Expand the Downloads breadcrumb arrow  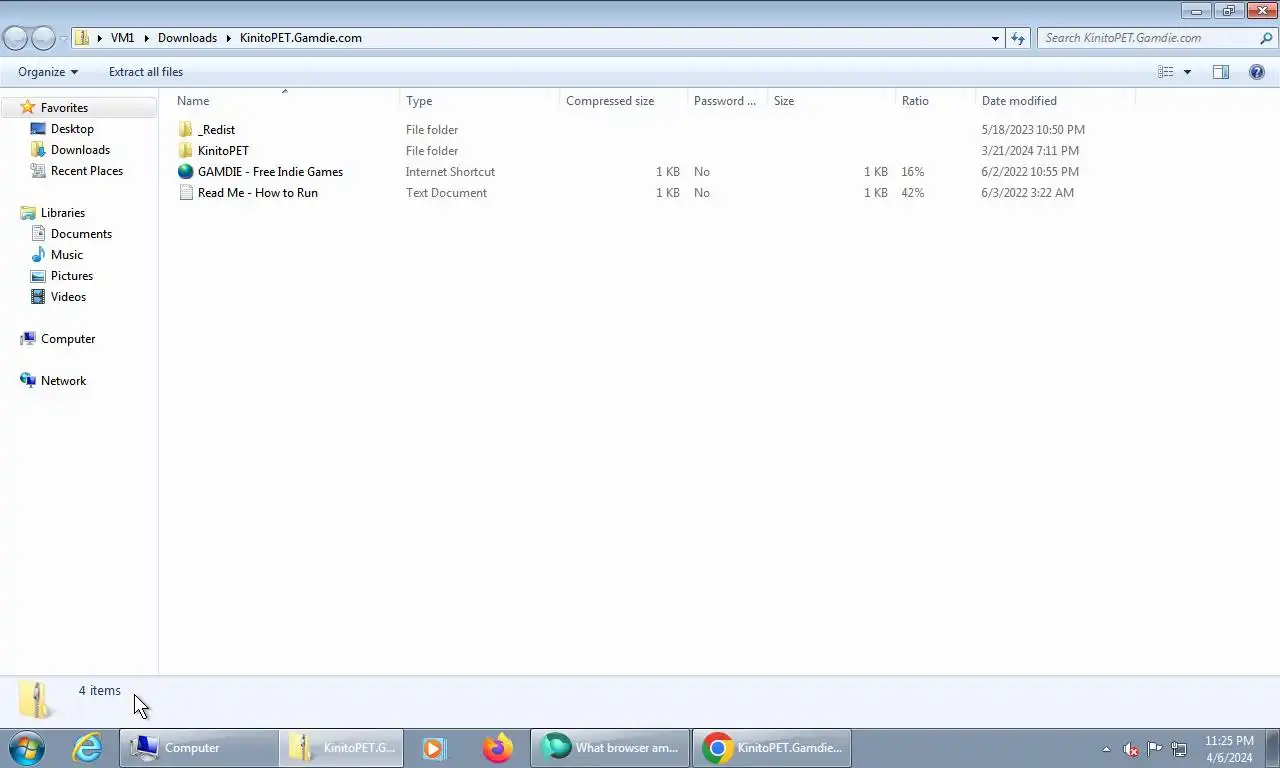click(228, 38)
